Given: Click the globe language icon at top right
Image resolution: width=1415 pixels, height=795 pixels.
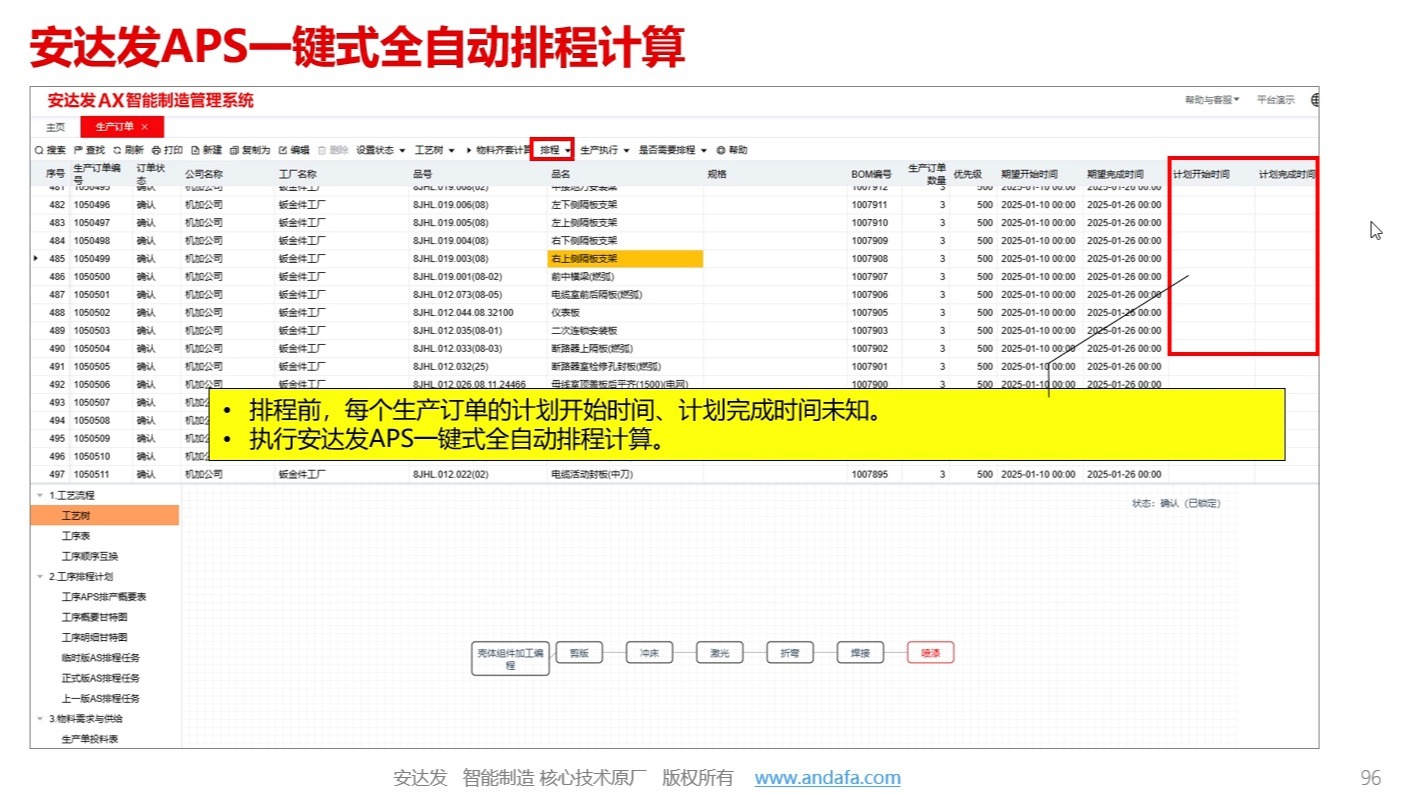Looking at the screenshot, I should coord(1314,100).
